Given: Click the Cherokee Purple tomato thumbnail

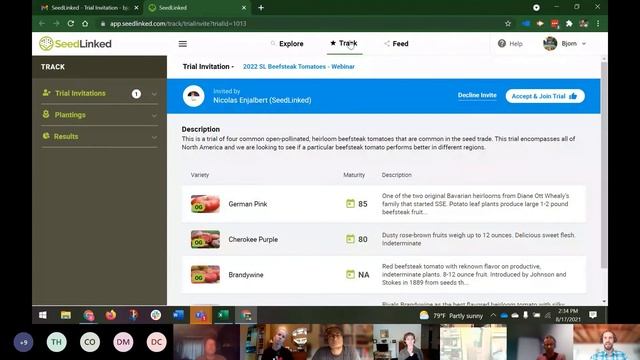Looking at the screenshot, I should pyautogui.click(x=205, y=239).
